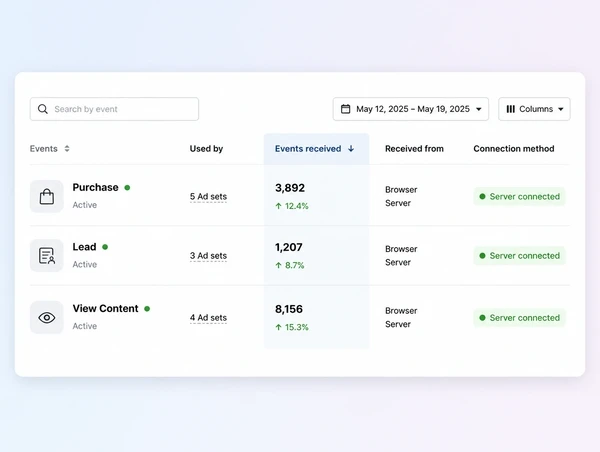Open the 4 Ad sets link
Viewport: 600px width, 452px height.
click(209, 318)
